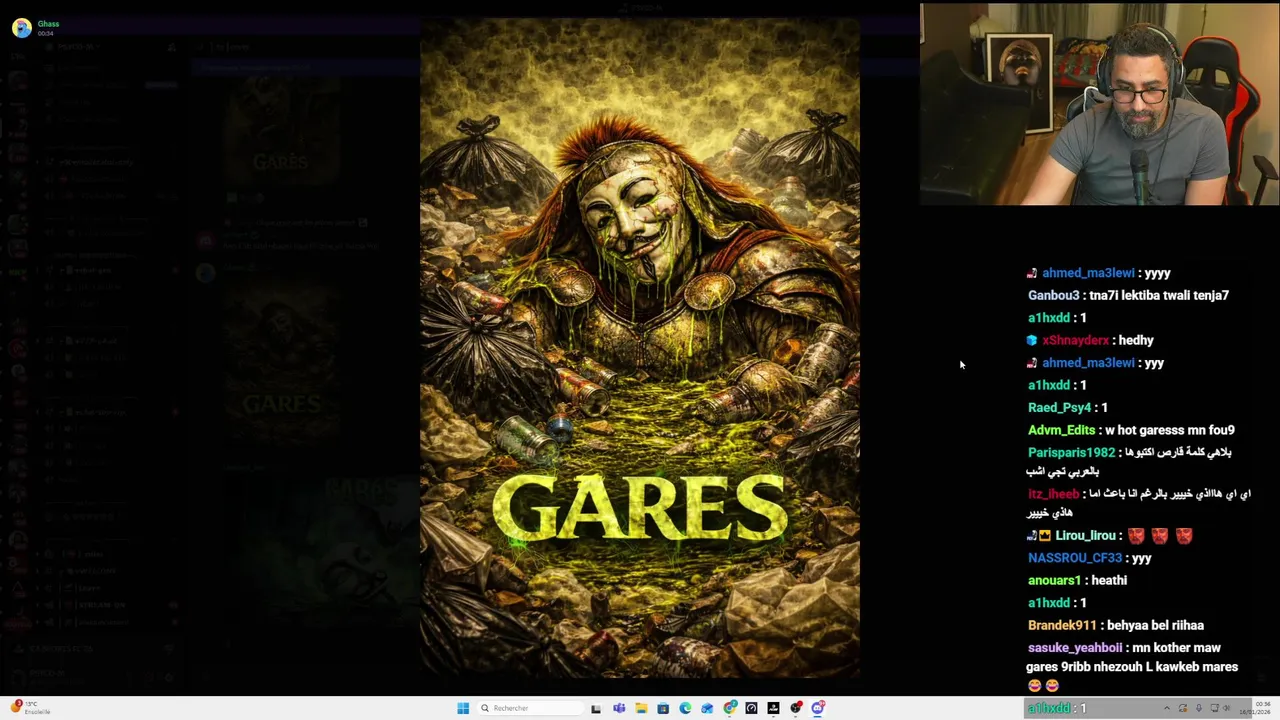Click the sasuke_yeahboii chat username
Screen dimensions: 1280x720
pos(1075,648)
